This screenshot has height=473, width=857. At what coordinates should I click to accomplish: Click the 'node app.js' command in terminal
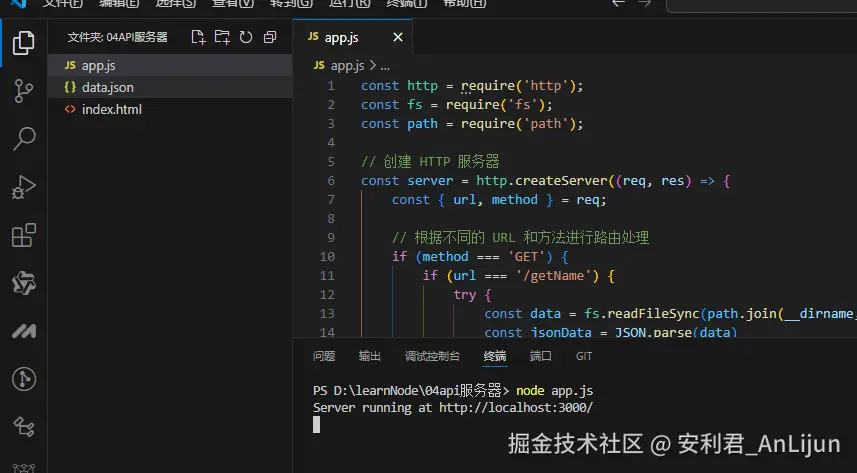click(554, 390)
